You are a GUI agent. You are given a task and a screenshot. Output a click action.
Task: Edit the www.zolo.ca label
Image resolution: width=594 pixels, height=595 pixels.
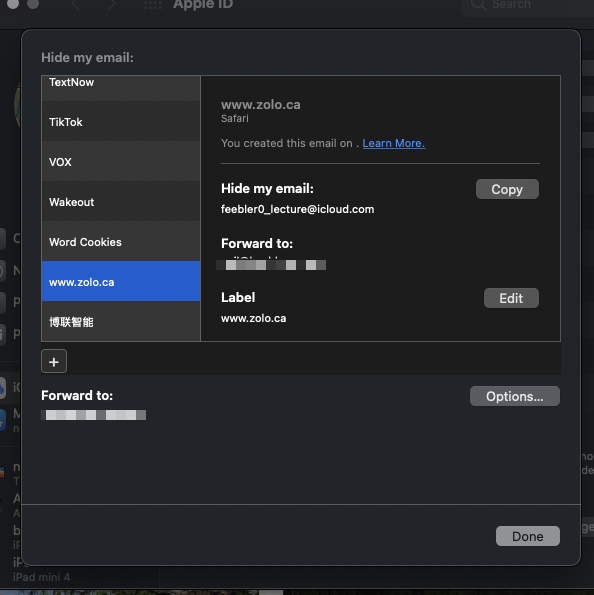click(x=511, y=298)
